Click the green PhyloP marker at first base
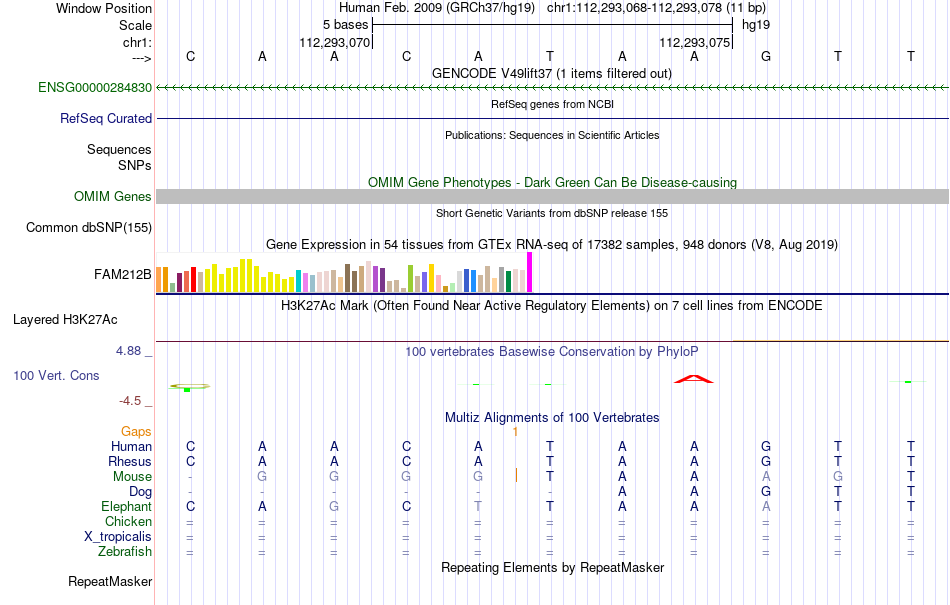Image resolution: width=950 pixels, height=605 pixels. coord(187,389)
